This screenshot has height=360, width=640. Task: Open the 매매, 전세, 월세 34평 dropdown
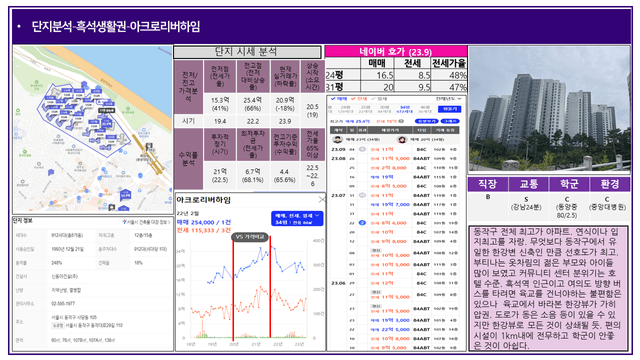[297, 218]
